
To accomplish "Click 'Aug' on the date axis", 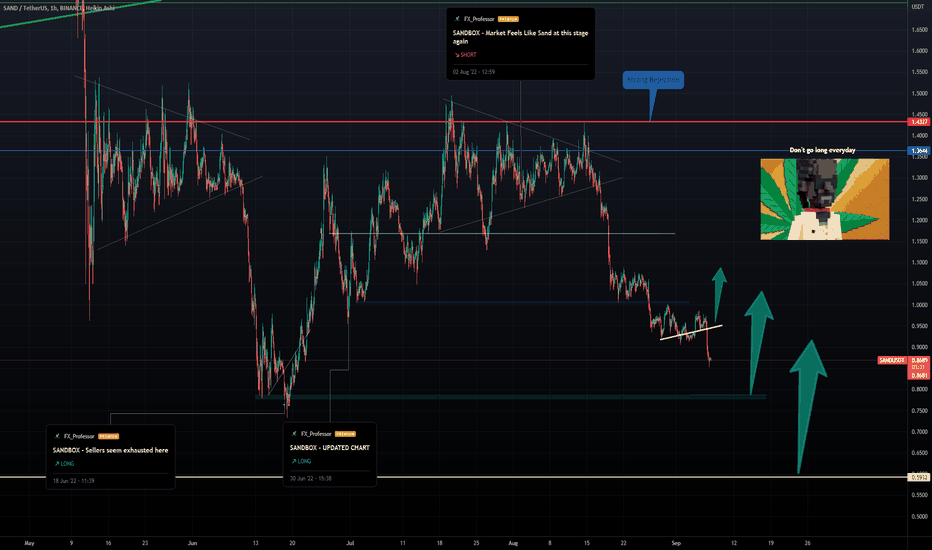I will 514,543.
